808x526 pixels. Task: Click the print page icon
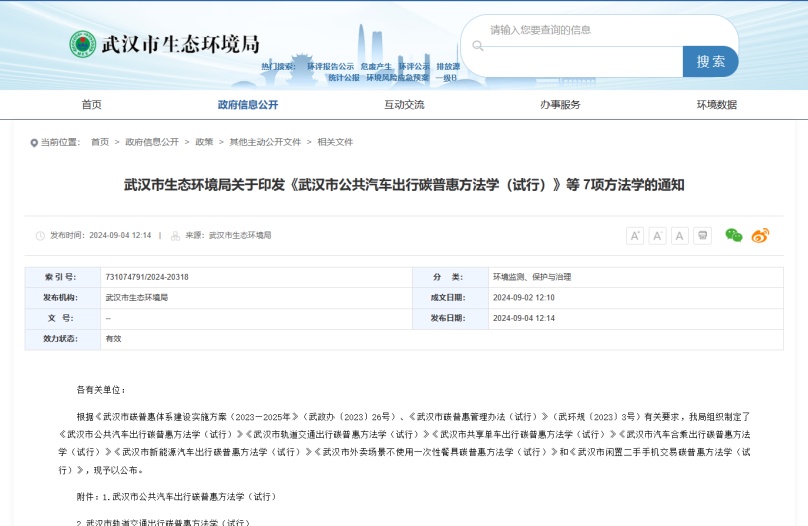click(x=703, y=236)
